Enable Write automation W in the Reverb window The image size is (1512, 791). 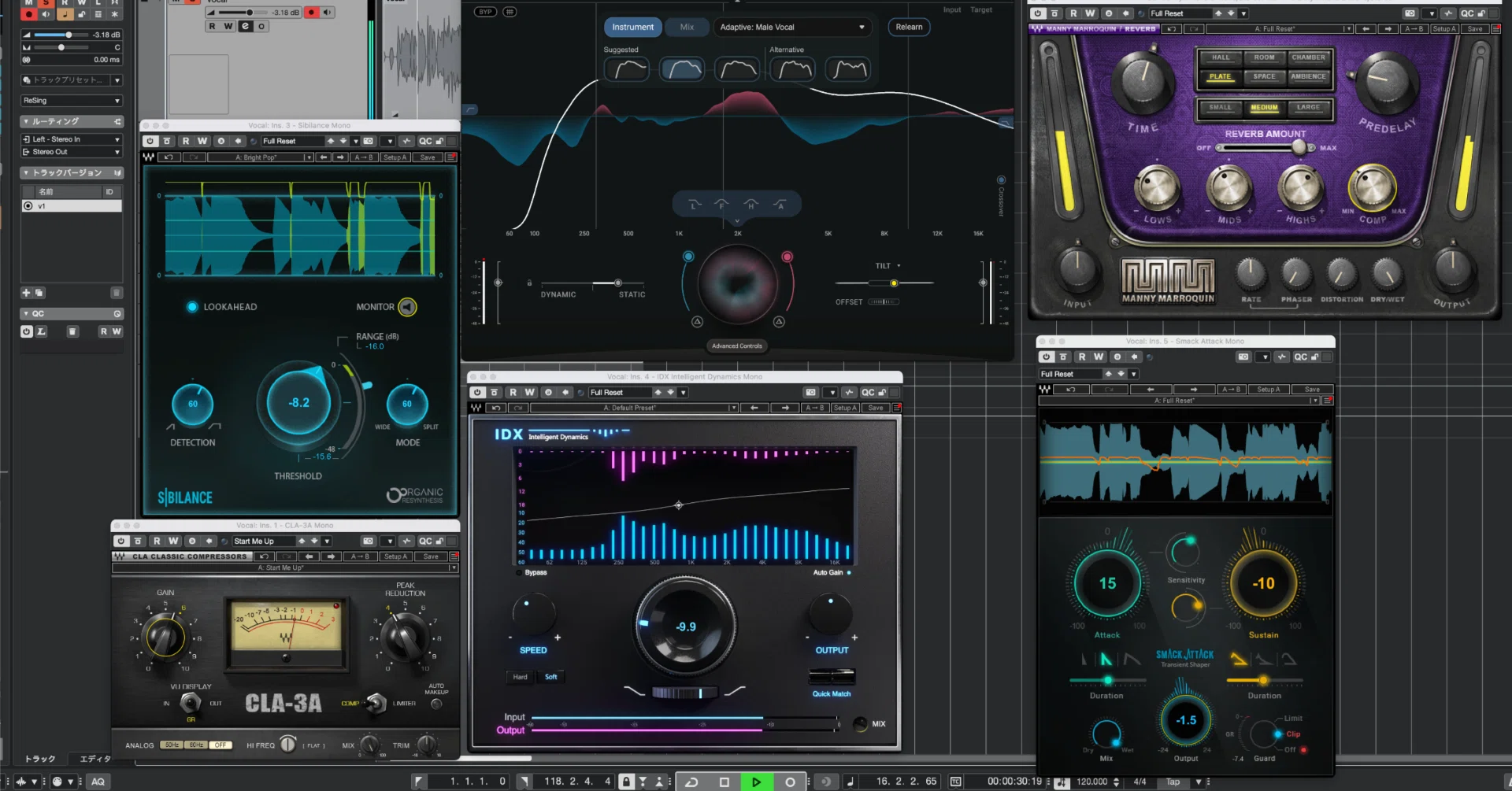tap(1090, 13)
